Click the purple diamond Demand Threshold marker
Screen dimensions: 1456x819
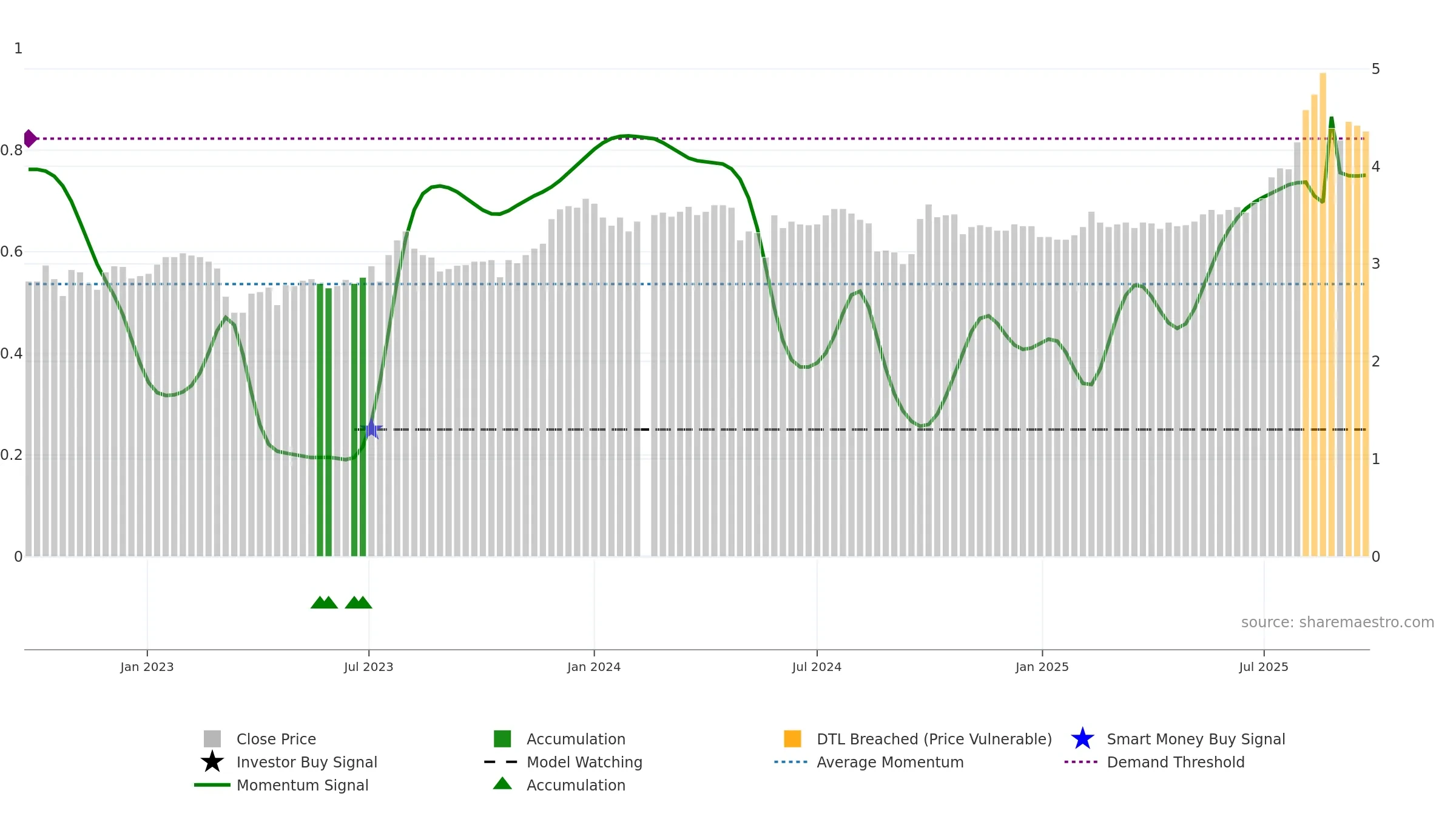[x=30, y=138]
